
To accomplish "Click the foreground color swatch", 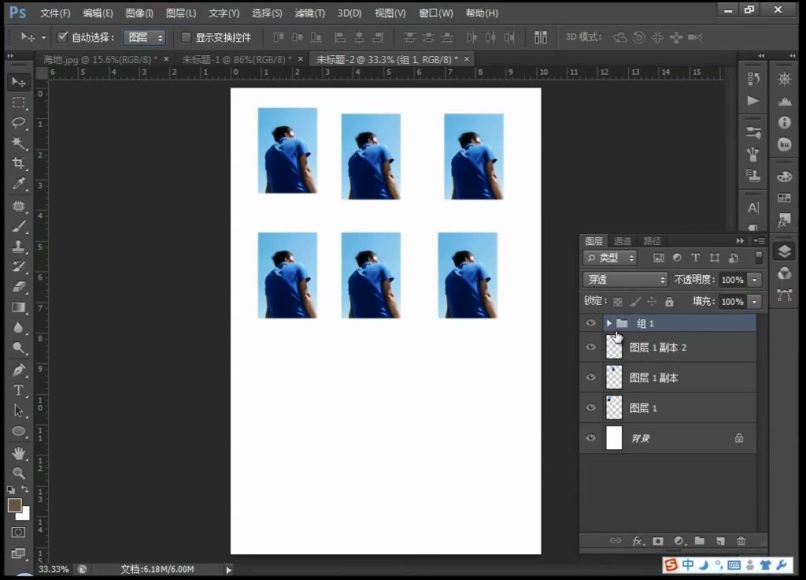I will pos(14,505).
